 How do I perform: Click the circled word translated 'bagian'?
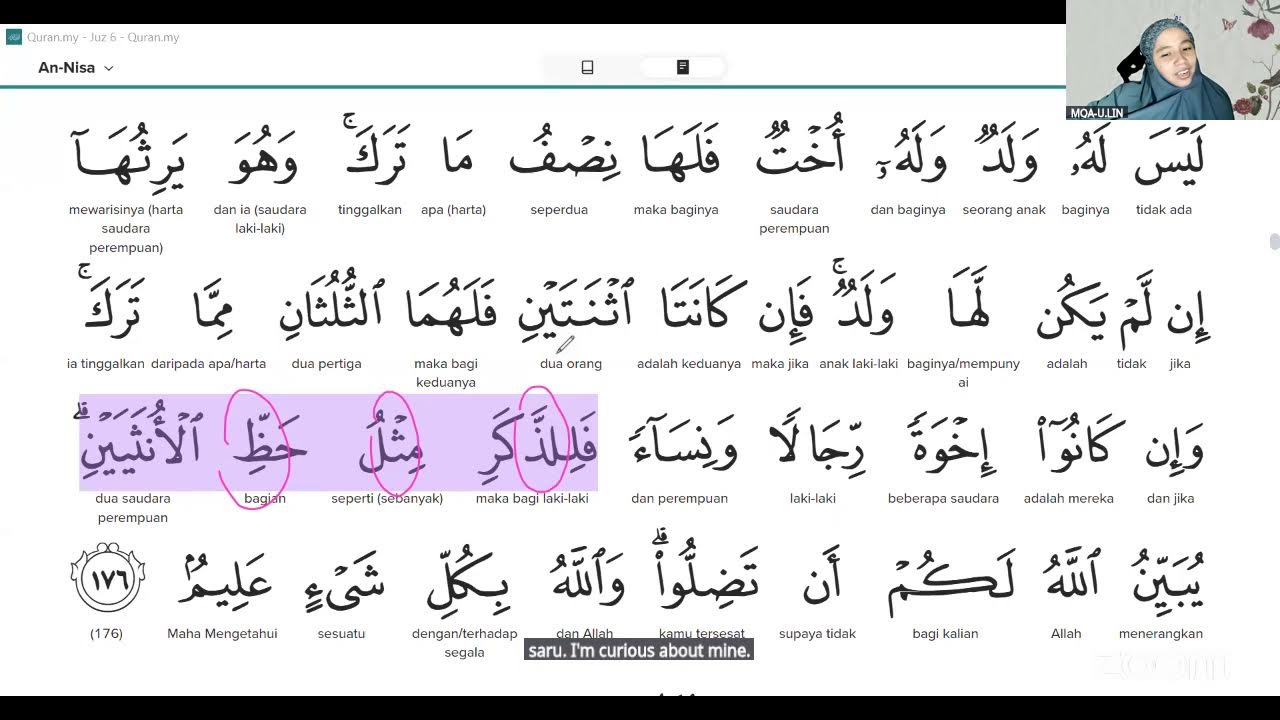(268, 445)
